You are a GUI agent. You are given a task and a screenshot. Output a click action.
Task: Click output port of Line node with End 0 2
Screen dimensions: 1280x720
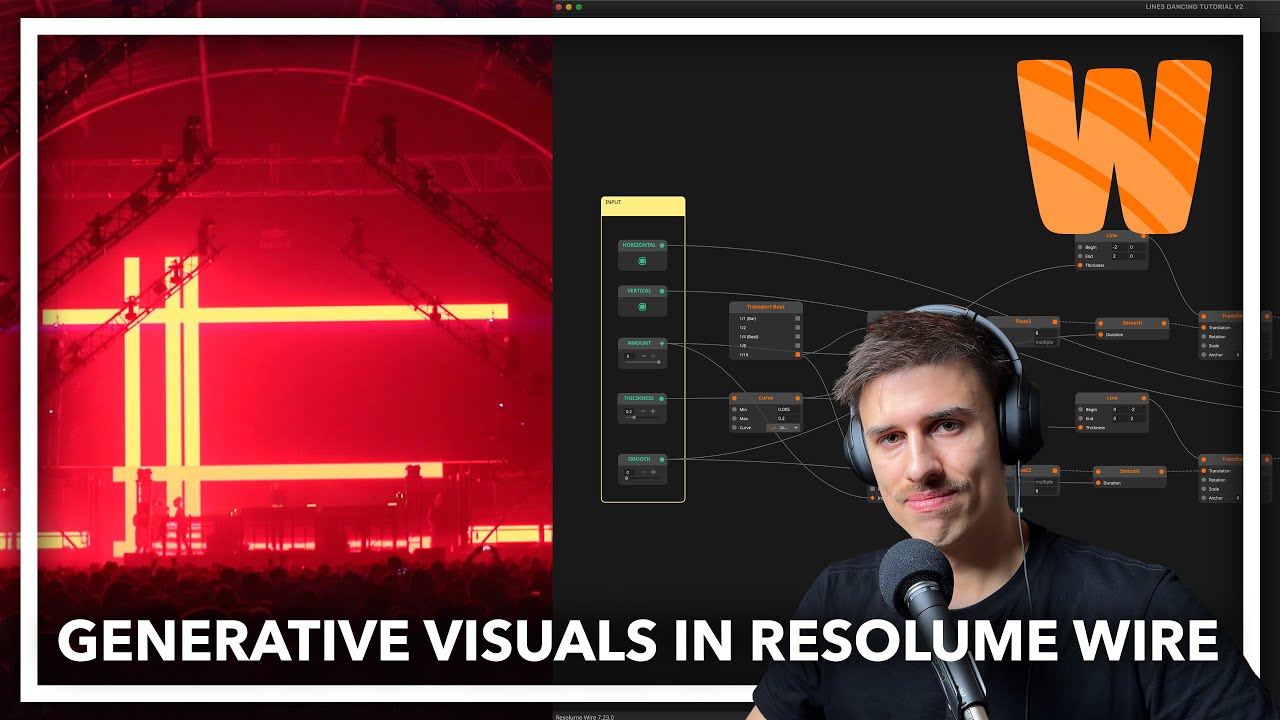click(1144, 398)
